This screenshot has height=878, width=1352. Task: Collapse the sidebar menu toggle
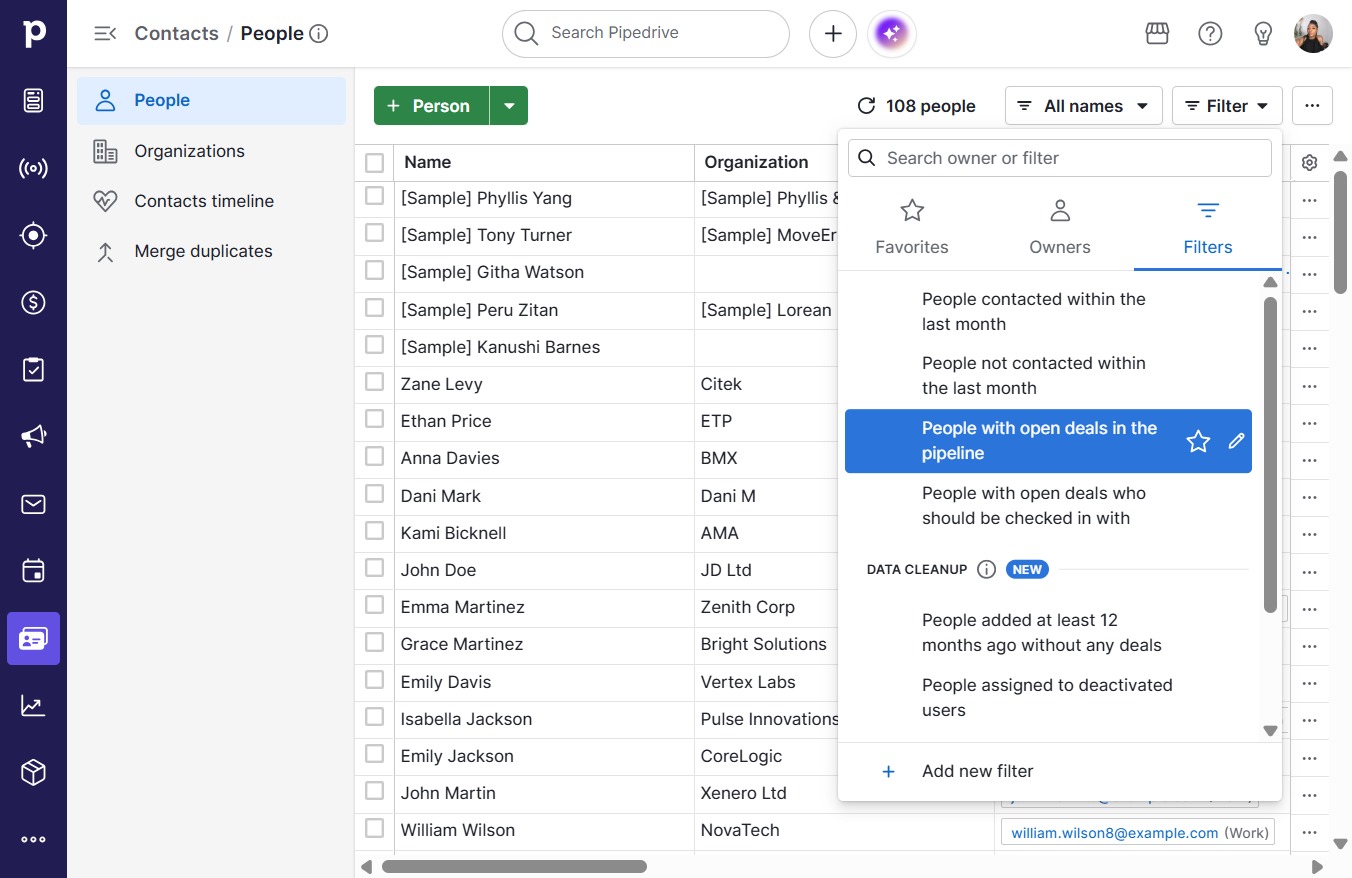tap(105, 33)
